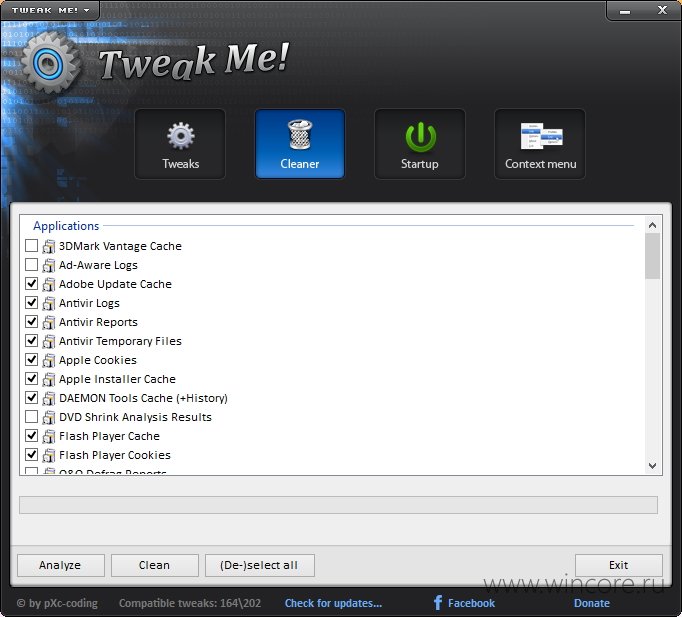The image size is (682, 617).
Task: Uncheck Antivir Reports
Action: click(31, 322)
